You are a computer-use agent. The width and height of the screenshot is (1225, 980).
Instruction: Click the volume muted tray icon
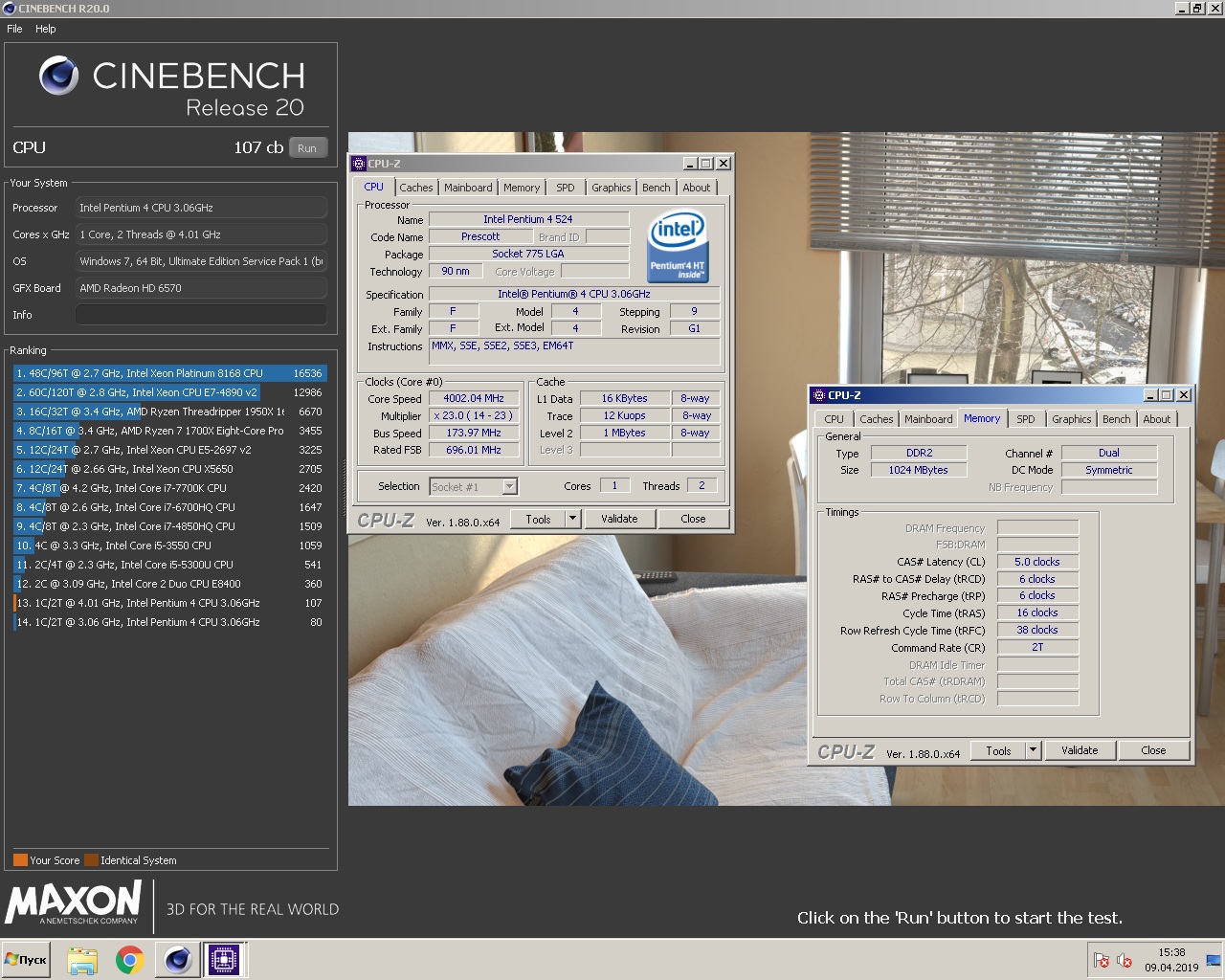1125,960
